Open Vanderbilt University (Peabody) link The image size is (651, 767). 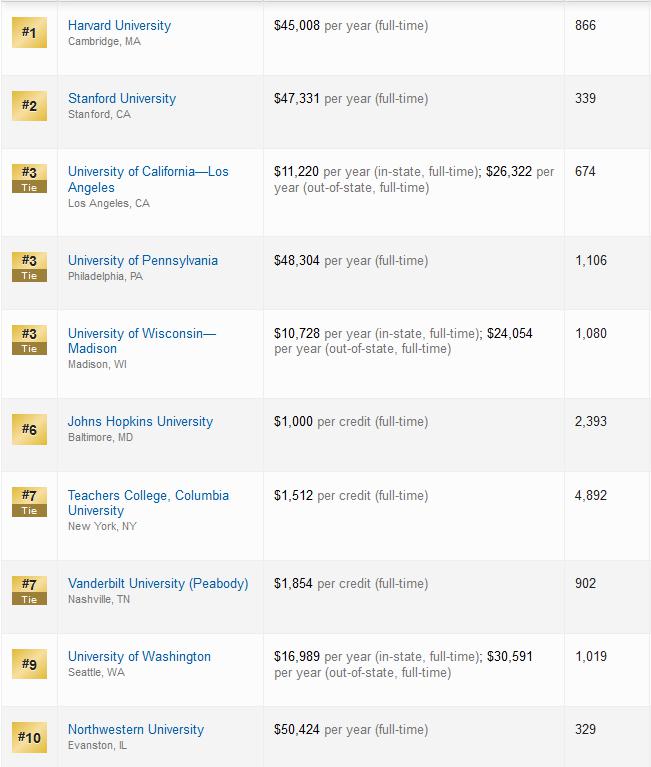pyautogui.click(x=158, y=584)
